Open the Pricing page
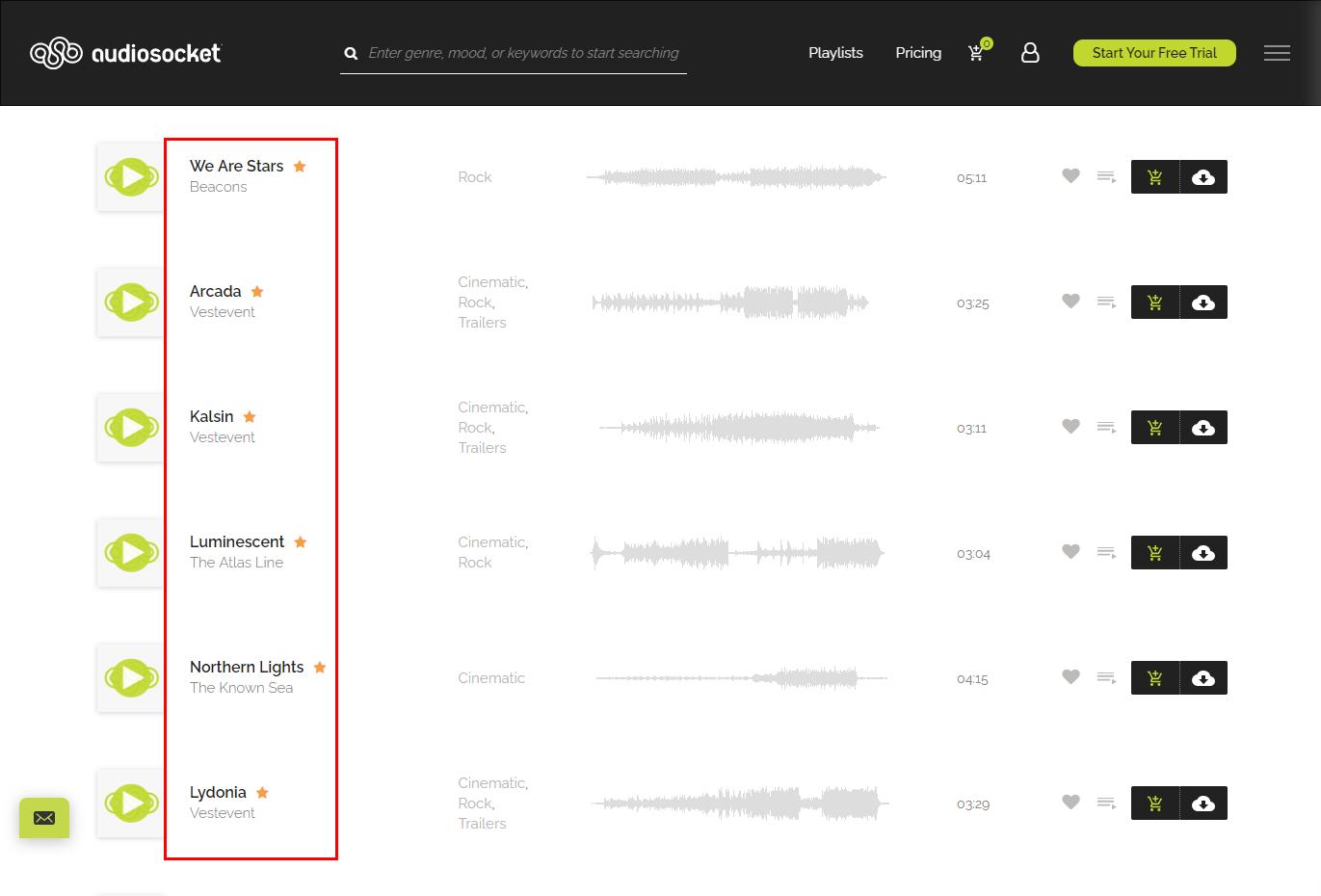1321x896 pixels. click(x=918, y=53)
